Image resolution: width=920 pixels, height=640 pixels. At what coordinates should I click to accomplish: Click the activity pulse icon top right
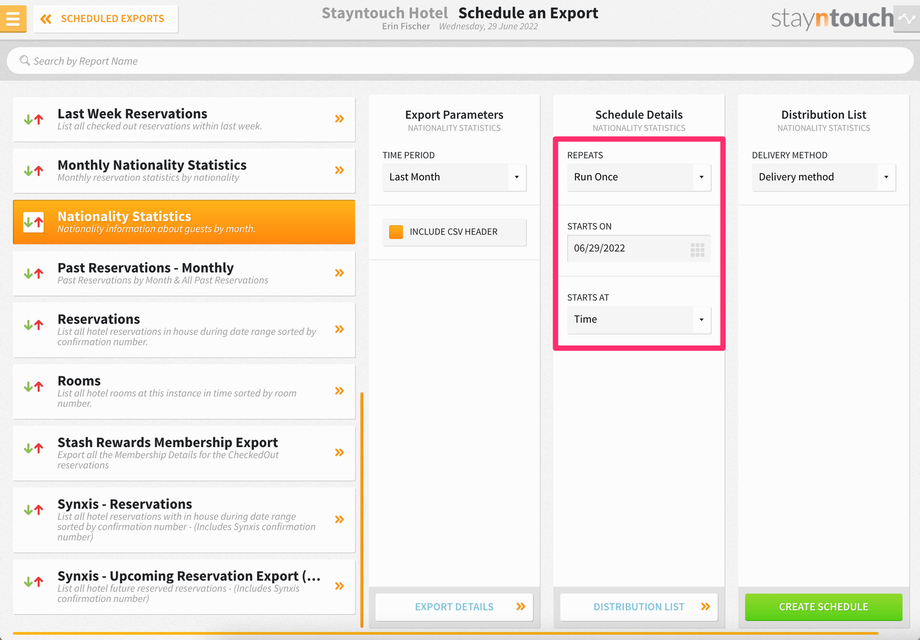coord(907,19)
